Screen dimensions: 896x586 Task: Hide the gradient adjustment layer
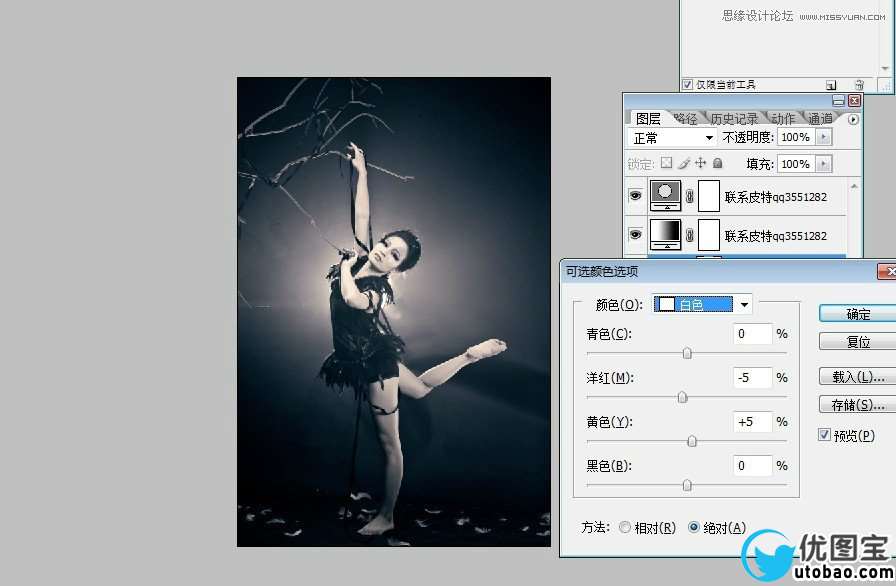tap(635, 235)
